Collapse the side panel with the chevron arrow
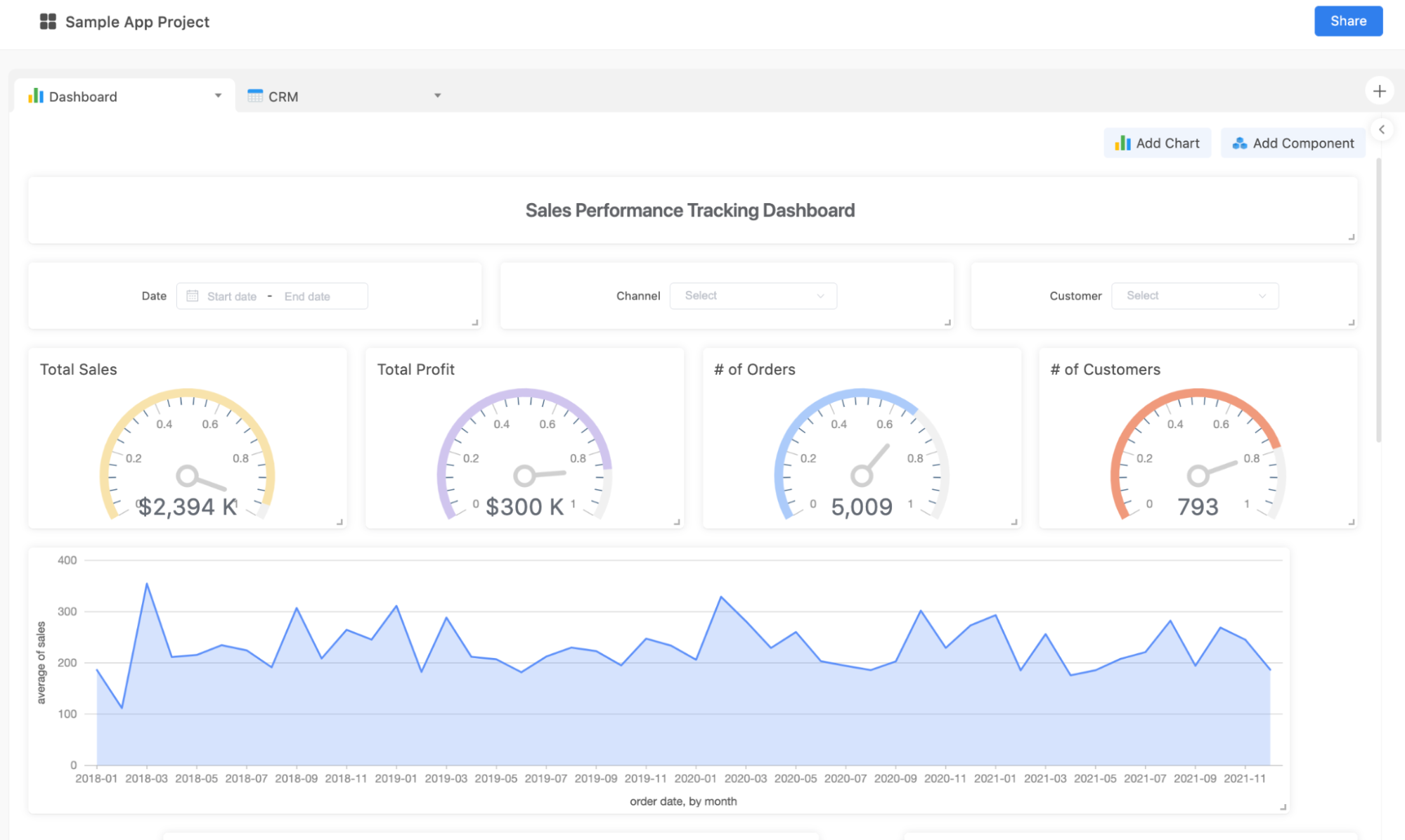1405x840 pixels. click(1382, 129)
